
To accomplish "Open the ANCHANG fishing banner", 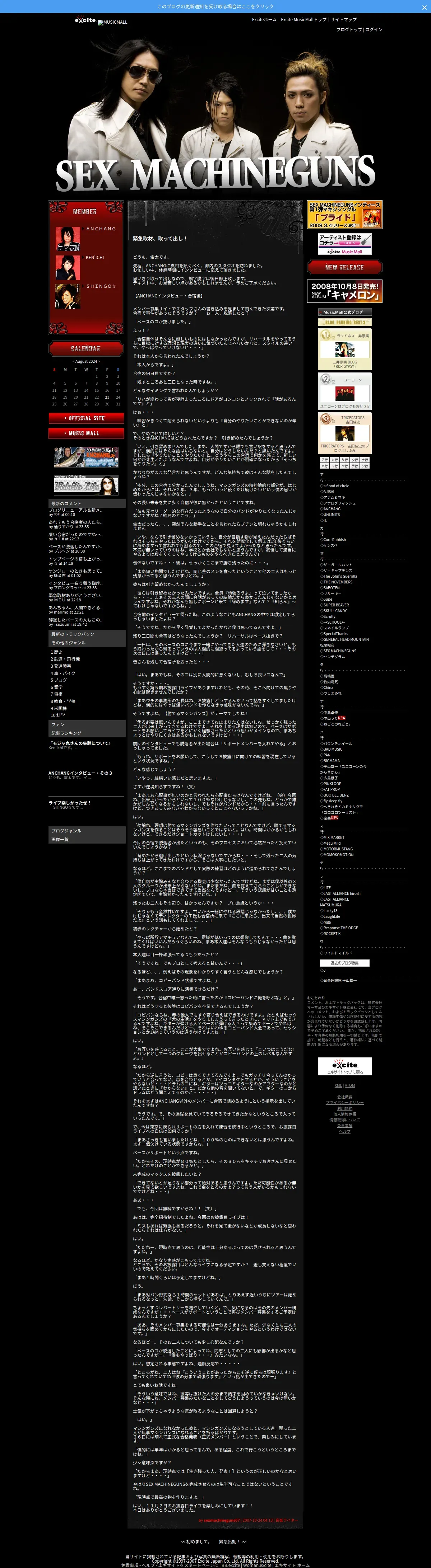I will (x=86, y=456).
